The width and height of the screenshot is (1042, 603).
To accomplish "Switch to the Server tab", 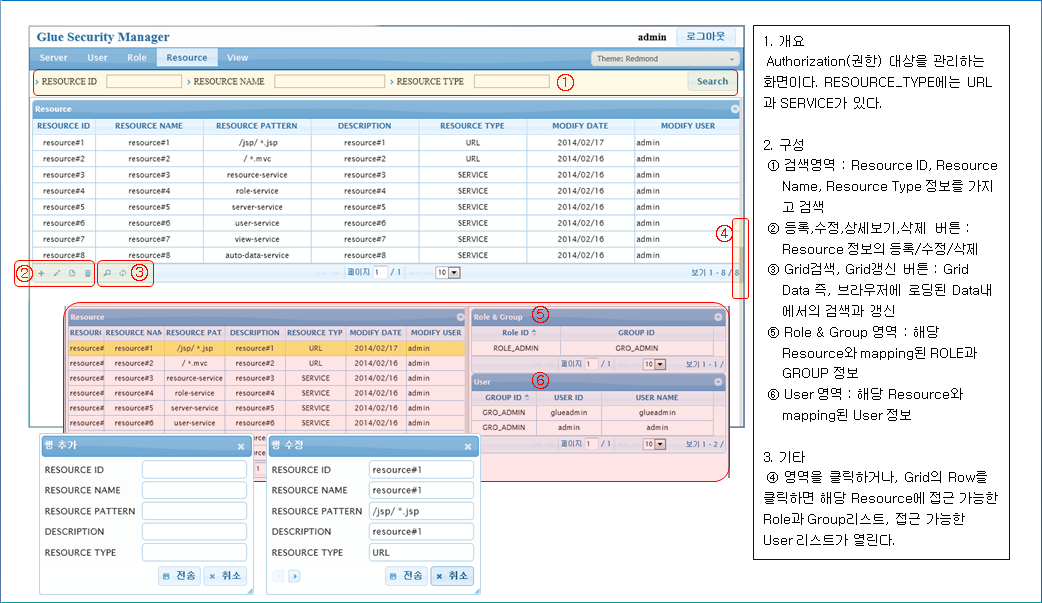I will [x=54, y=58].
